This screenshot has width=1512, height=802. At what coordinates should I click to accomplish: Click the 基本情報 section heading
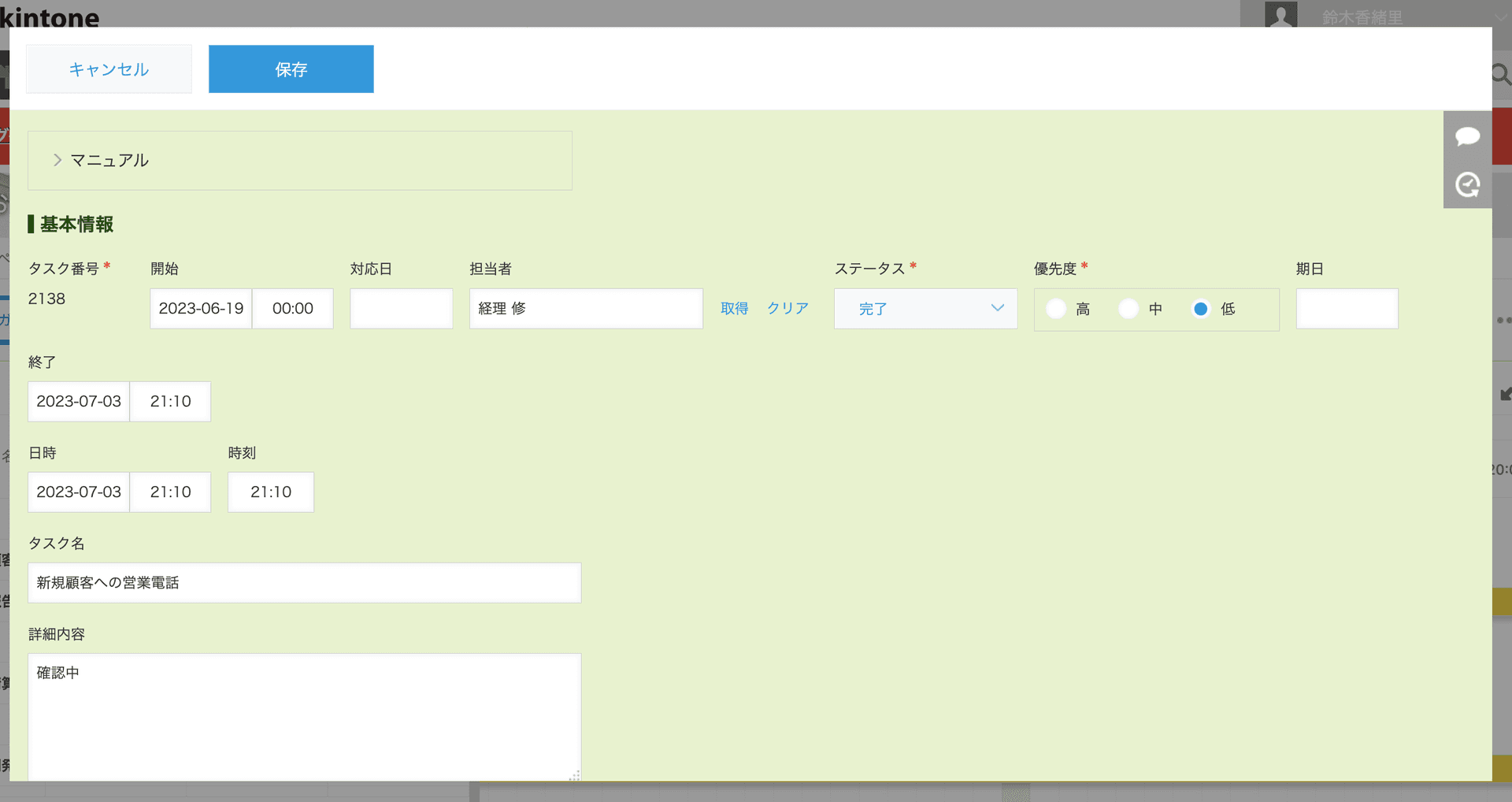pos(76,225)
